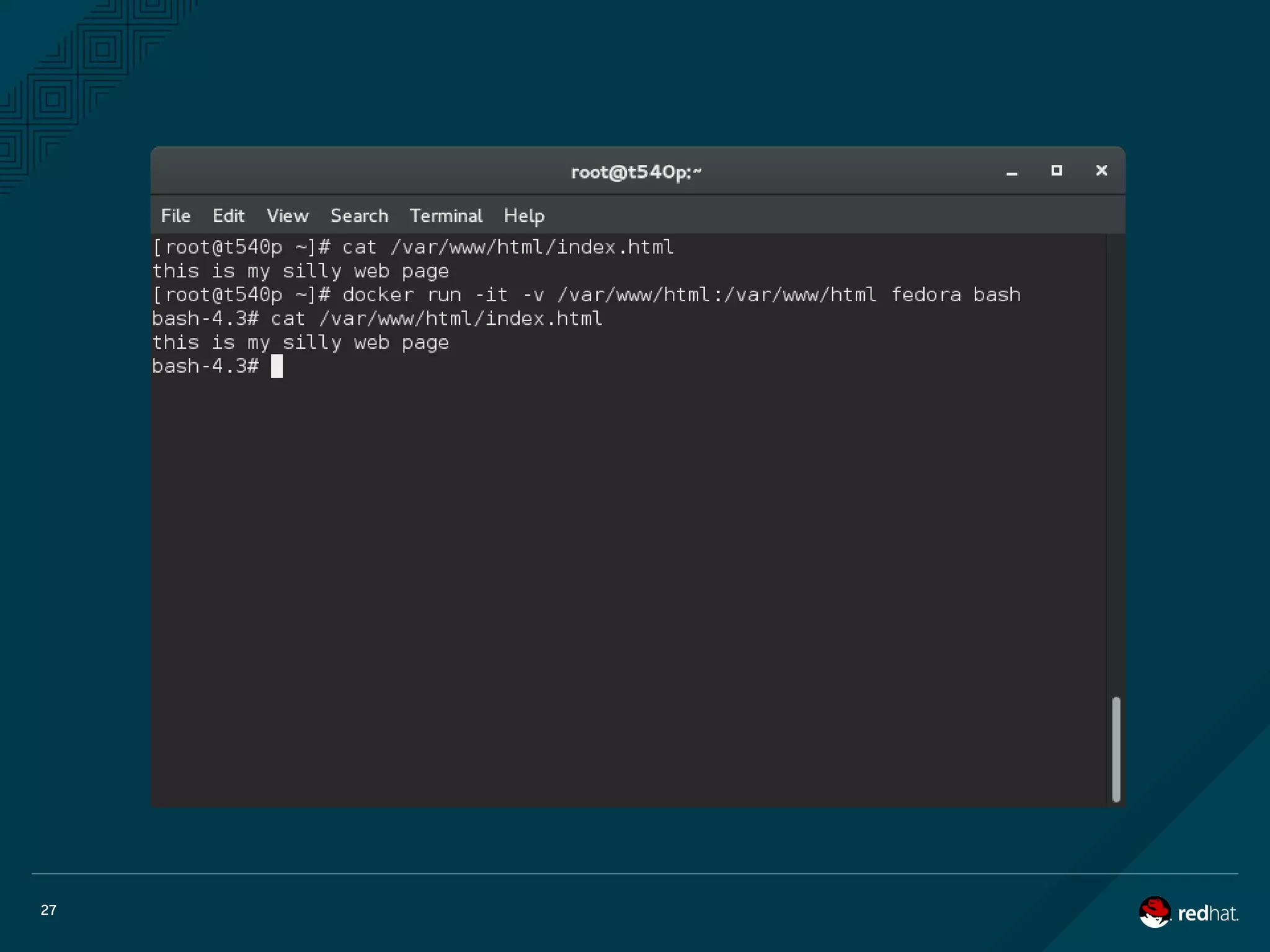
Task: Maximize the terminal window
Action: 1057,170
